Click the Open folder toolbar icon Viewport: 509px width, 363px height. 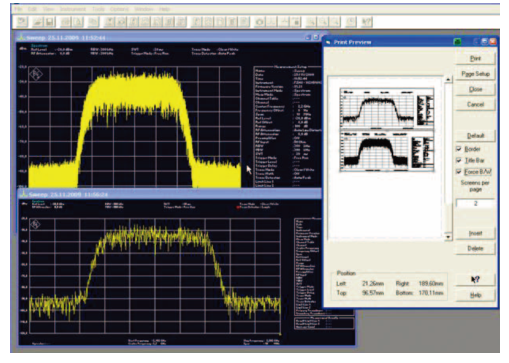38,22
